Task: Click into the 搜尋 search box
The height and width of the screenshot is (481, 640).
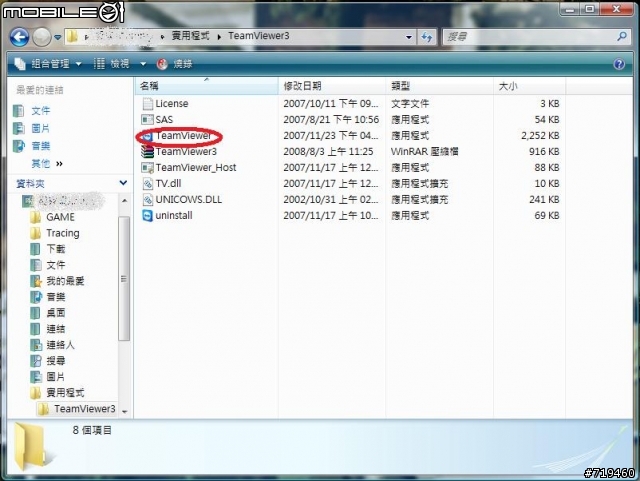Action: coord(529,37)
